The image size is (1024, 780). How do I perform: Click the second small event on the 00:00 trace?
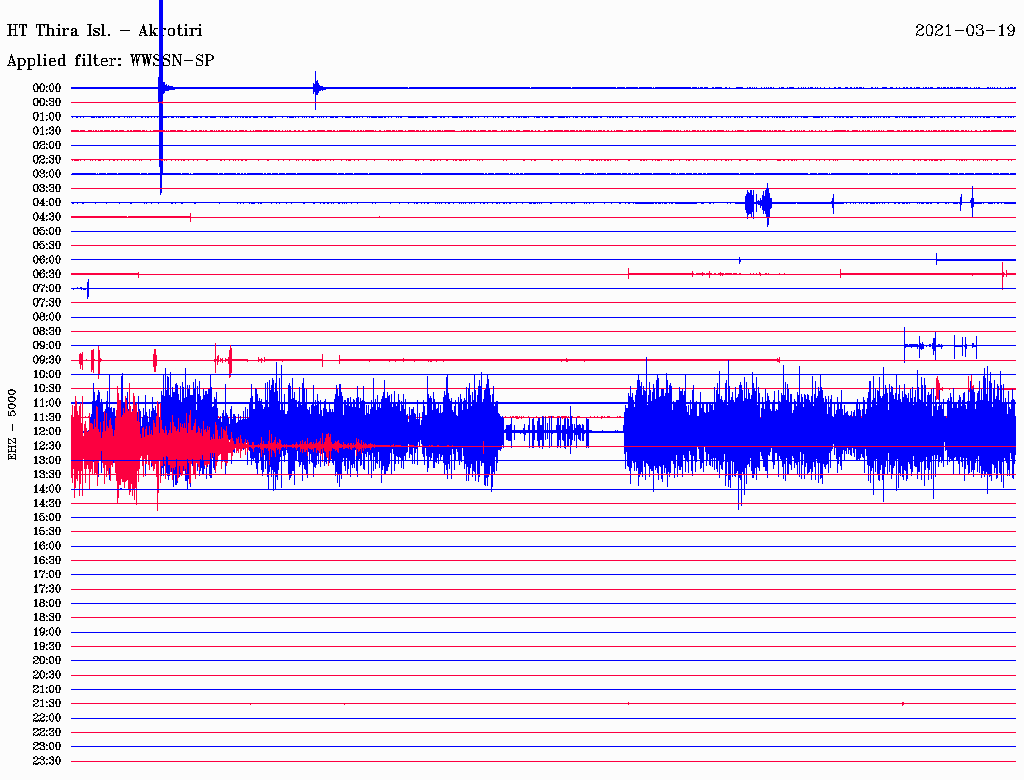[x=317, y=89]
